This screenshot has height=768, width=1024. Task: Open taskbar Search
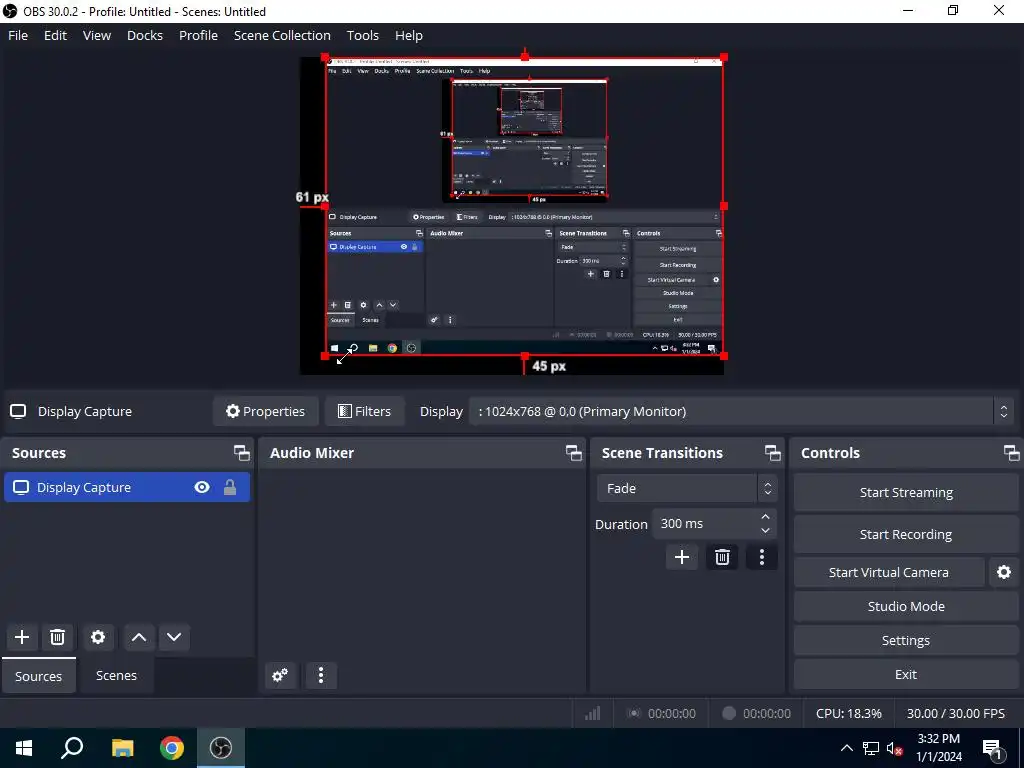tap(72, 748)
